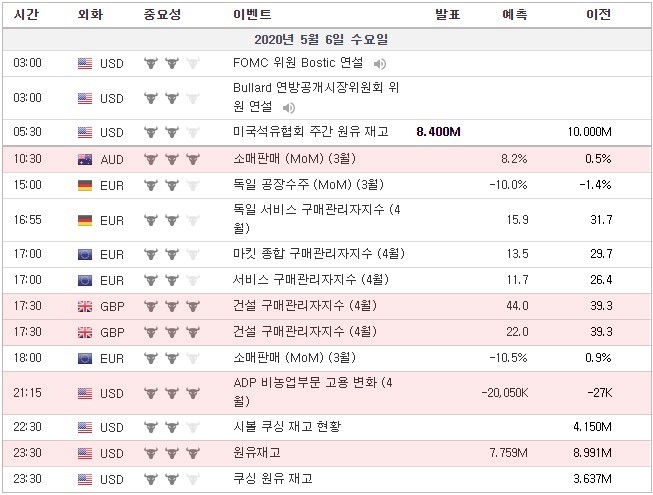The image size is (653, 495).
Task: Open the 마킷 종합 구매관리자지수 event
Action: point(319,254)
